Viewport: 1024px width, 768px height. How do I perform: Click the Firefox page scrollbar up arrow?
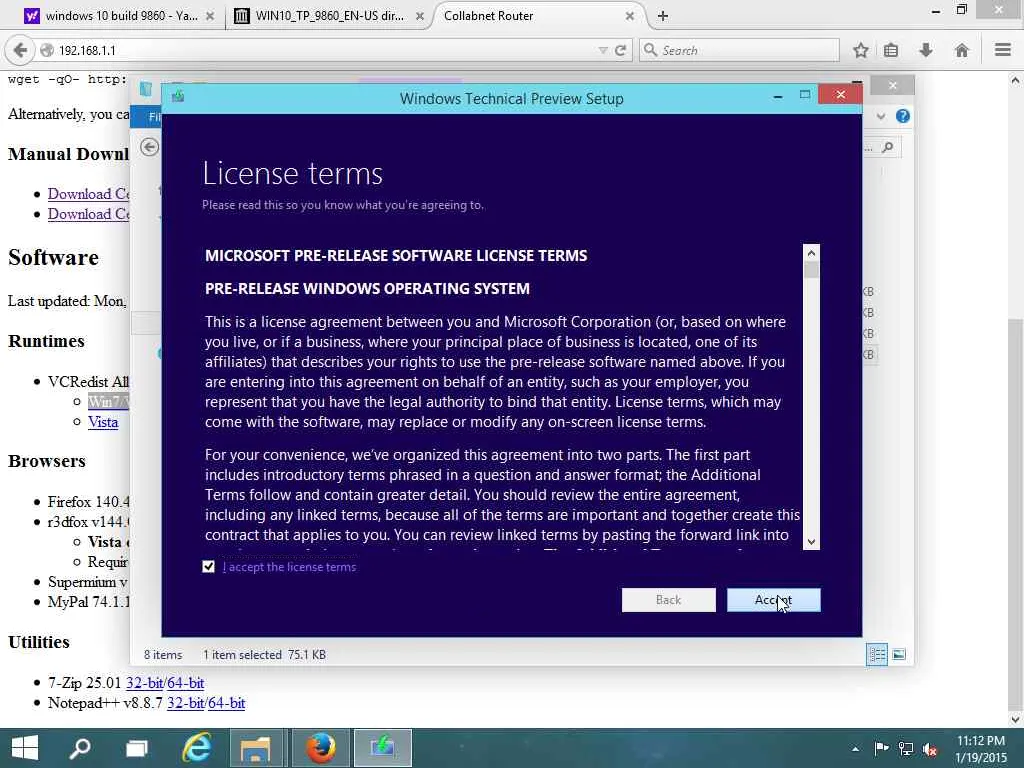click(1016, 80)
